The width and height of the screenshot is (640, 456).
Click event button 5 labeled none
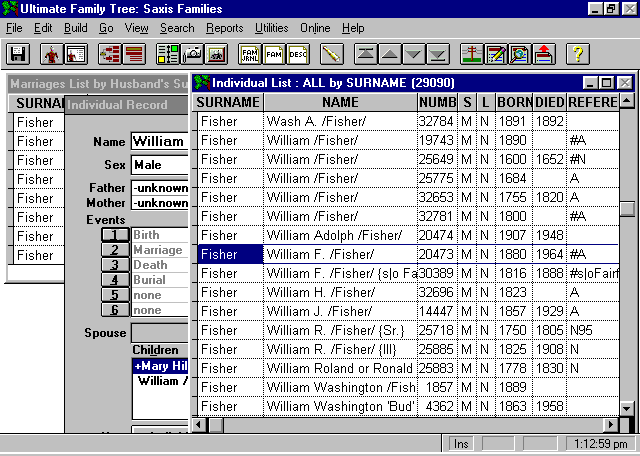(x=115, y=295)
